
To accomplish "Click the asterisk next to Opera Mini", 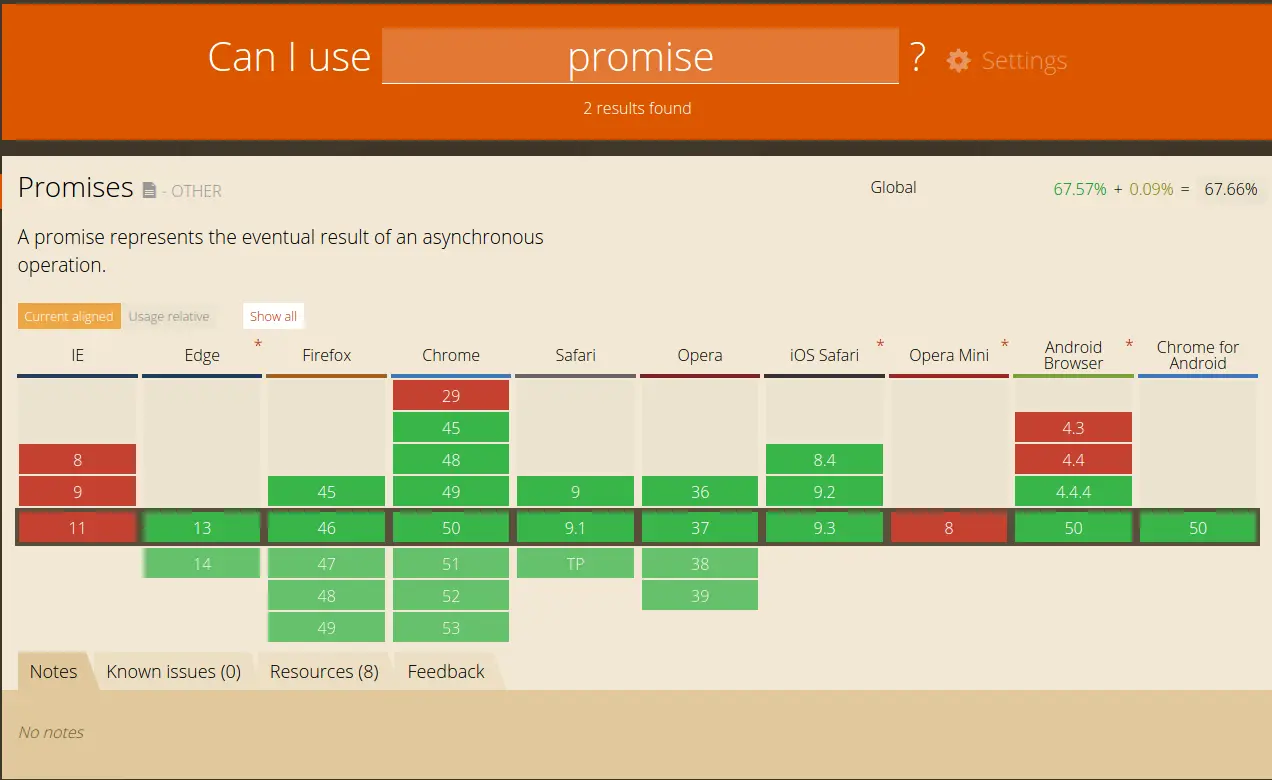I will tap(1005, 345).
